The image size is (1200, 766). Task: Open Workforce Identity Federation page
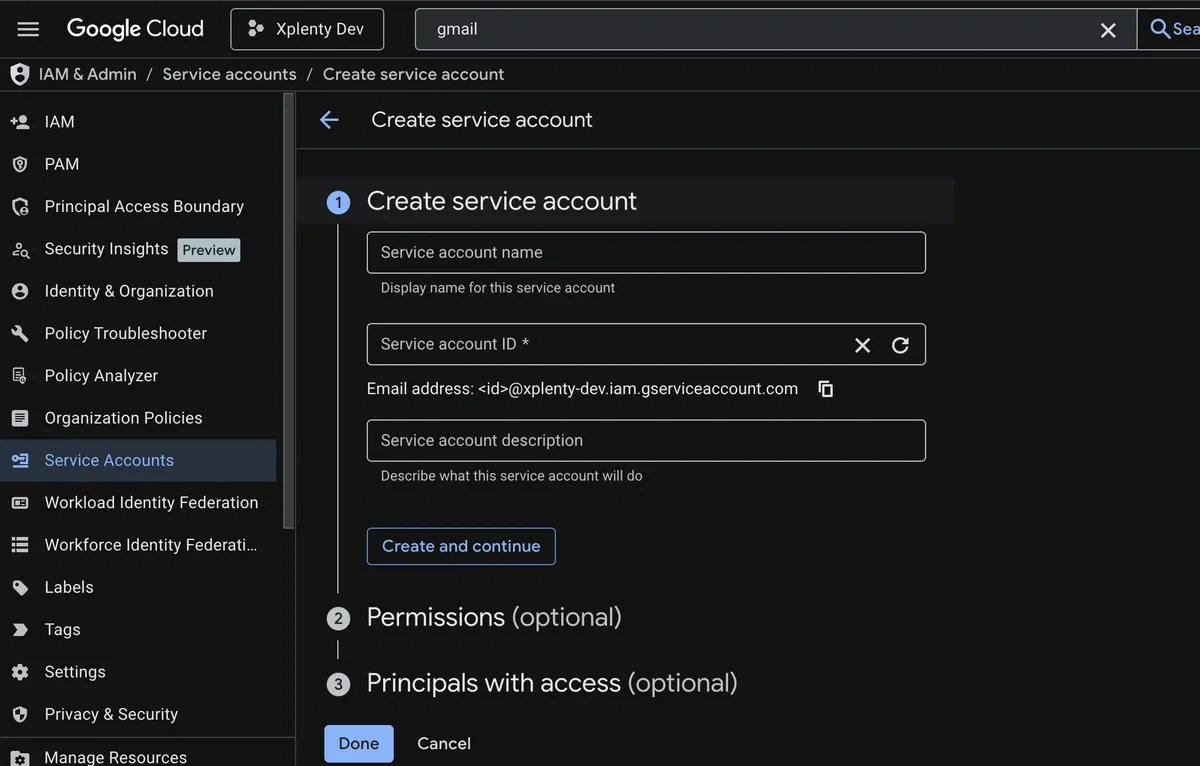[151, 545]
